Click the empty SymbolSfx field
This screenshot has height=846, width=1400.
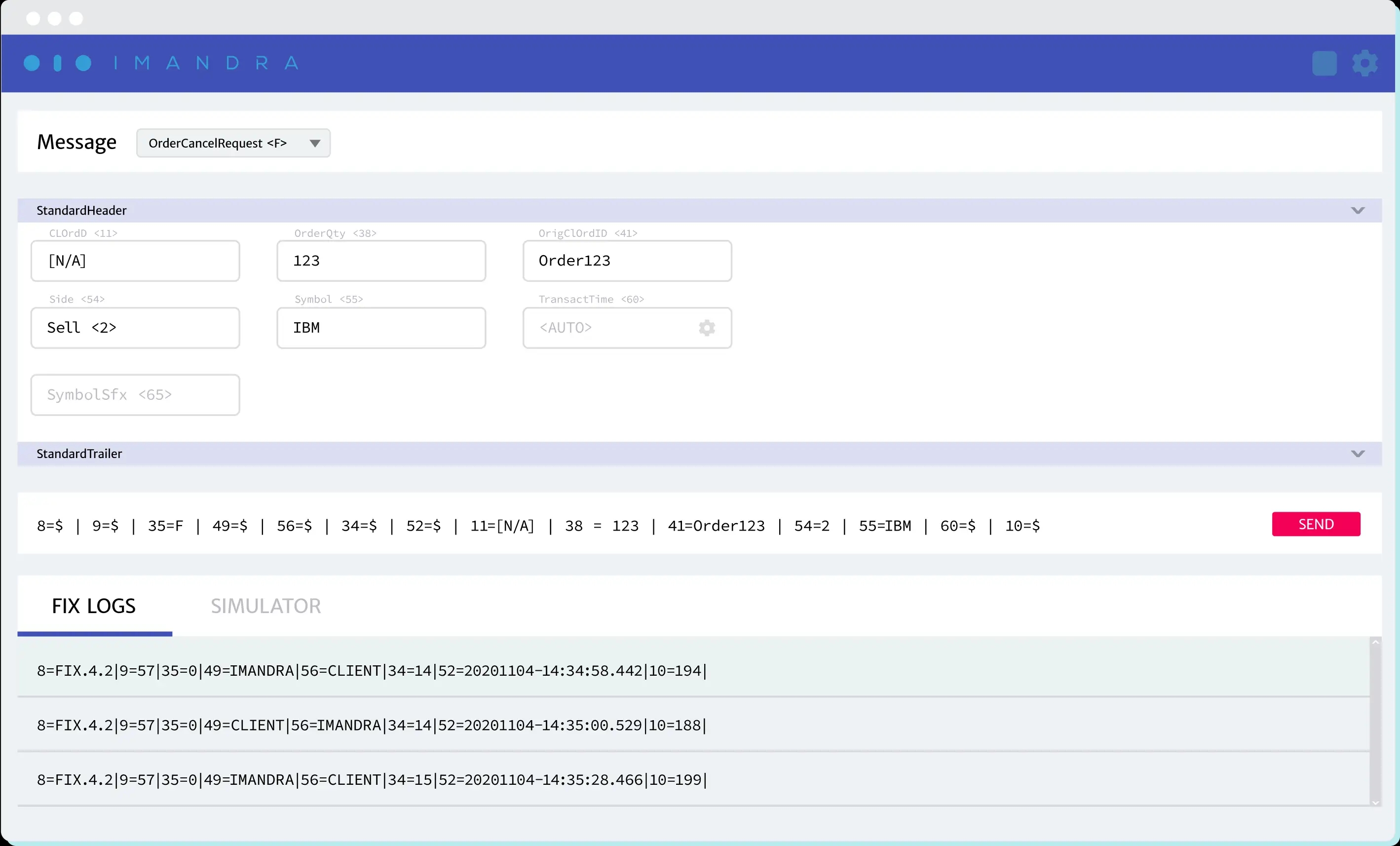[x=135, y=395]
